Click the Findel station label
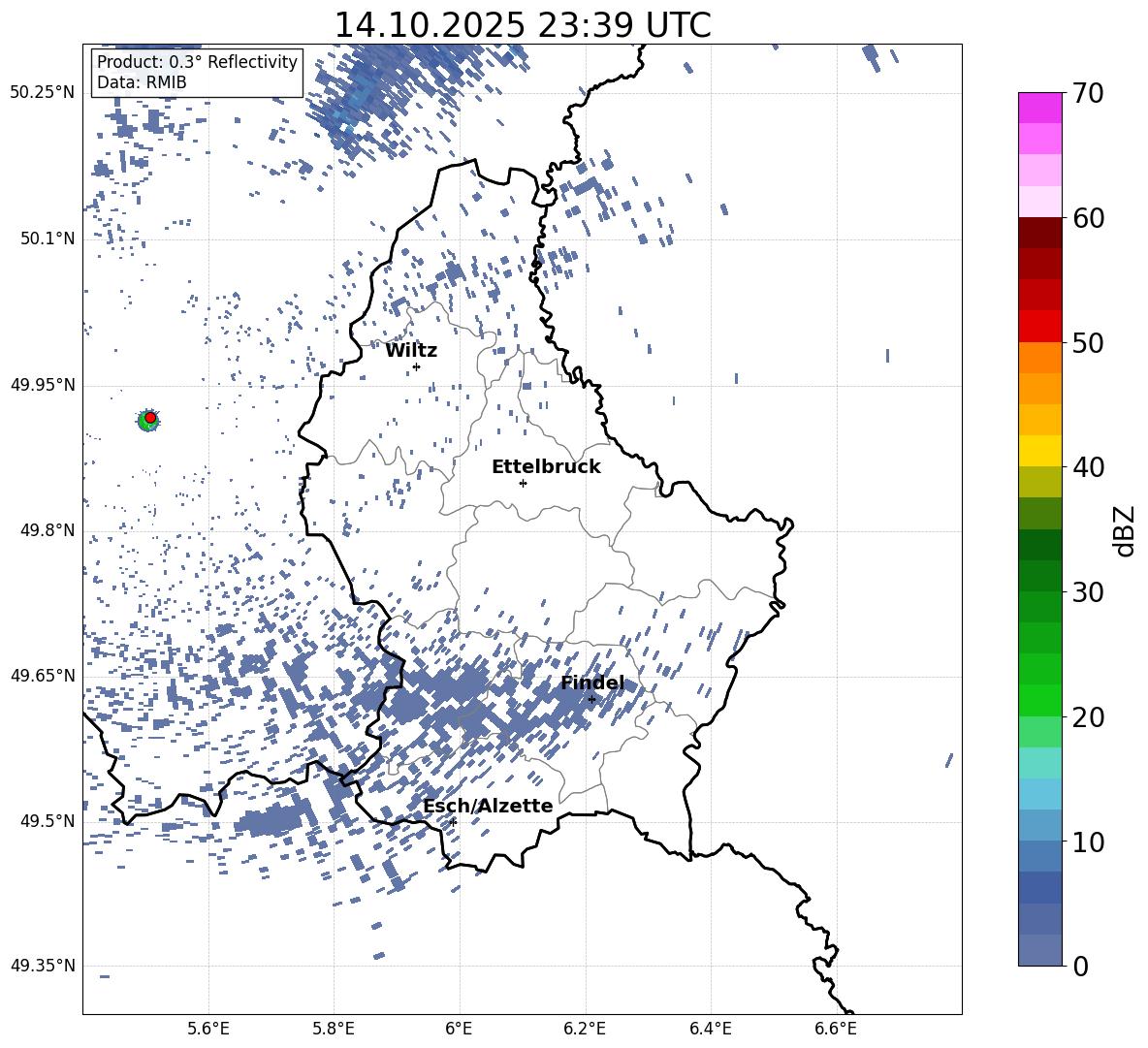 pos(592,683)
